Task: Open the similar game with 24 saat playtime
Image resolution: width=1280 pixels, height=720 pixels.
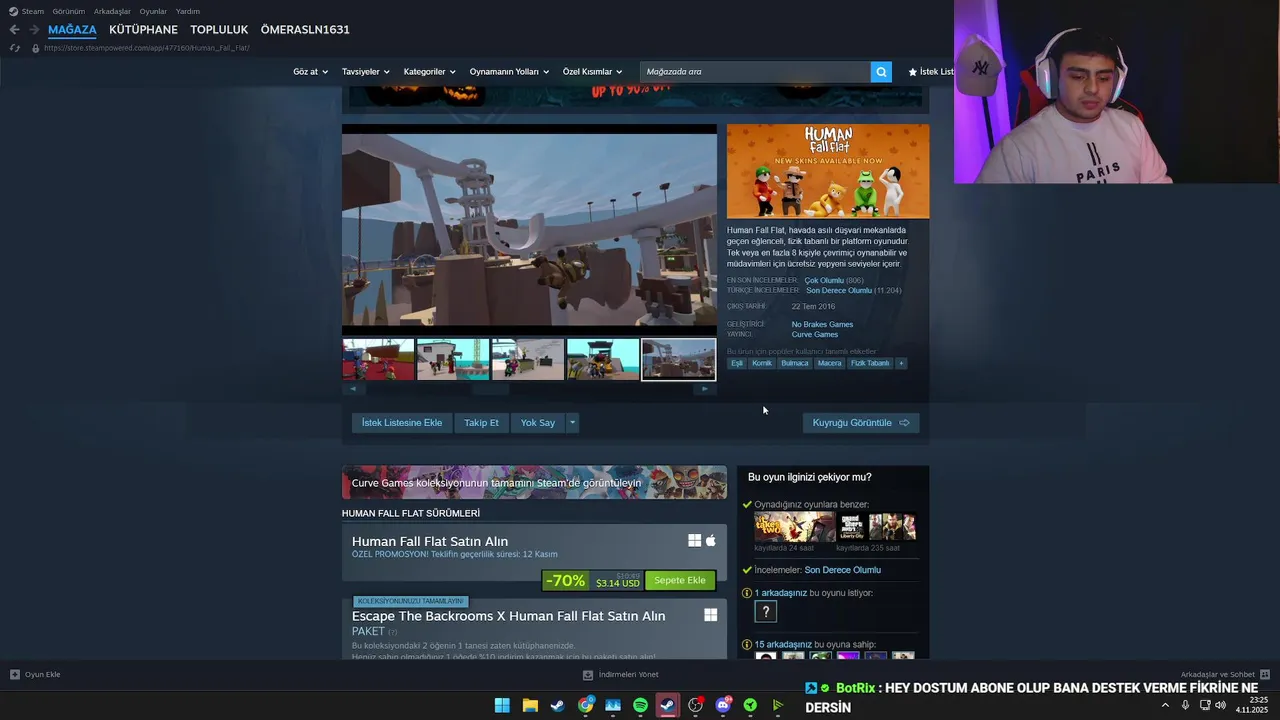Action: [x=795, y=527]
